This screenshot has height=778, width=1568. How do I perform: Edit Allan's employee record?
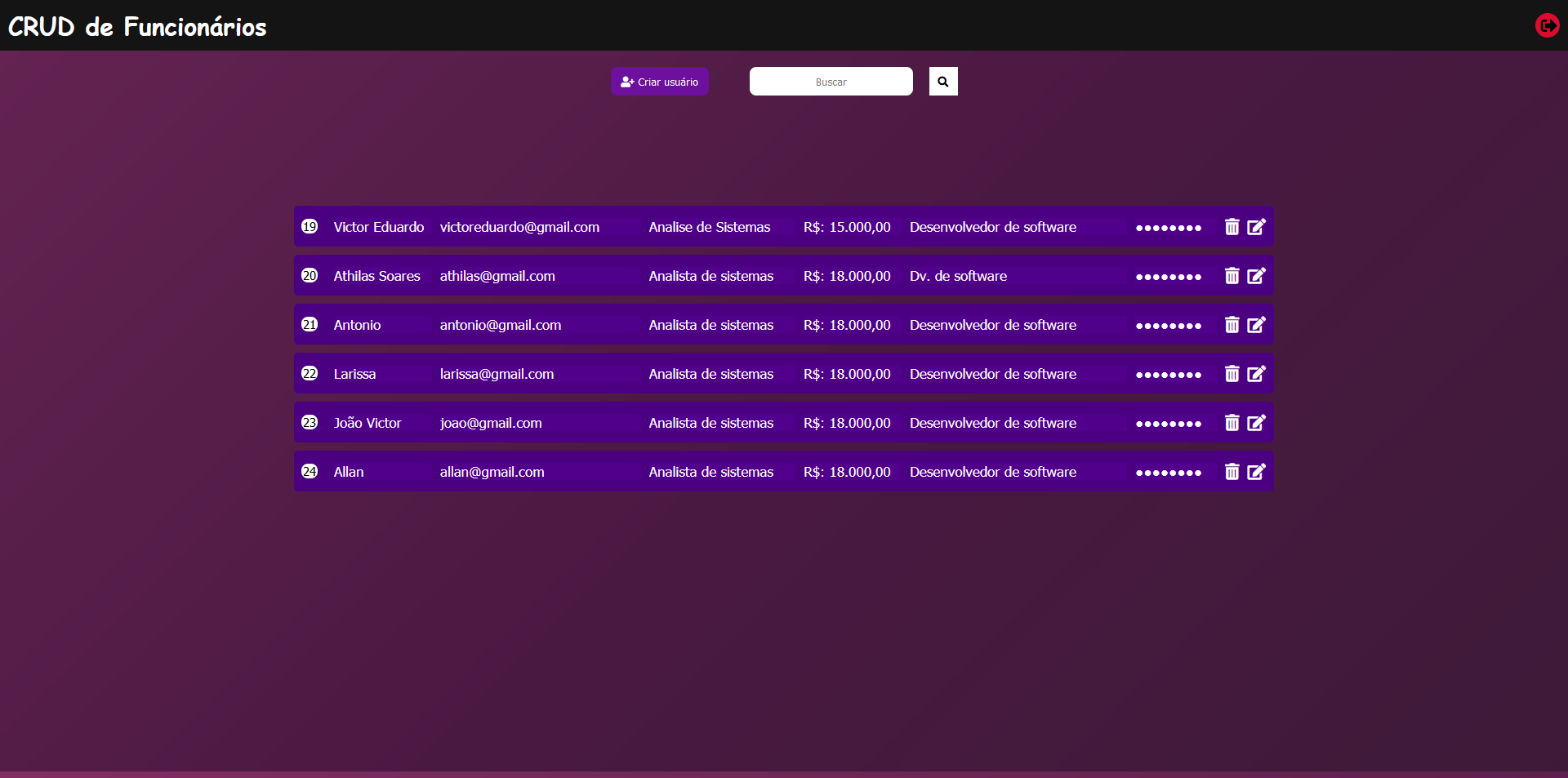1256,472
